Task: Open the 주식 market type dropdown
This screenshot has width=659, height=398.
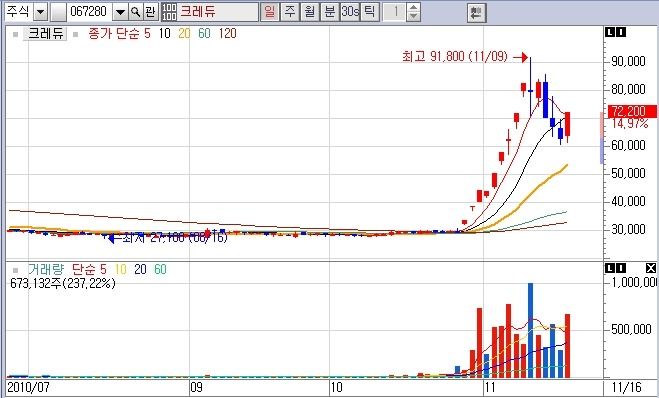Action: [x=40, y=12]
